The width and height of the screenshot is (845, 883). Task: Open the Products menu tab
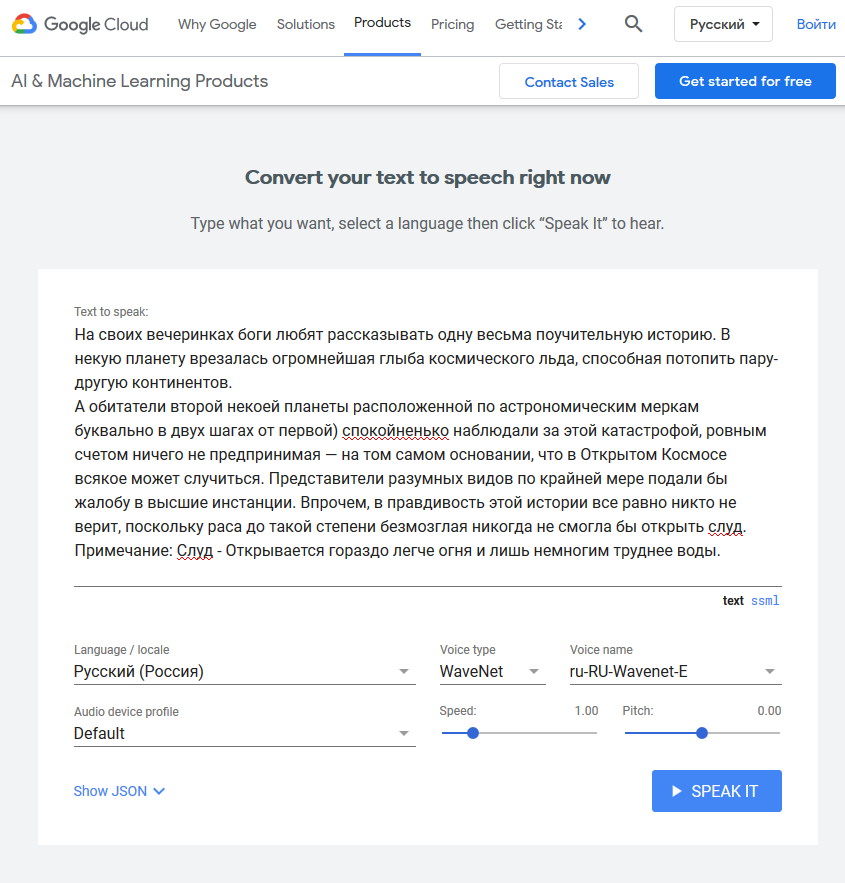(382, 23)
